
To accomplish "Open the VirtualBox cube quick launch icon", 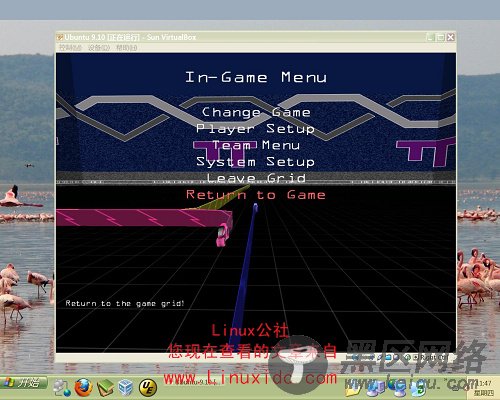I will (x=126, y=388).
